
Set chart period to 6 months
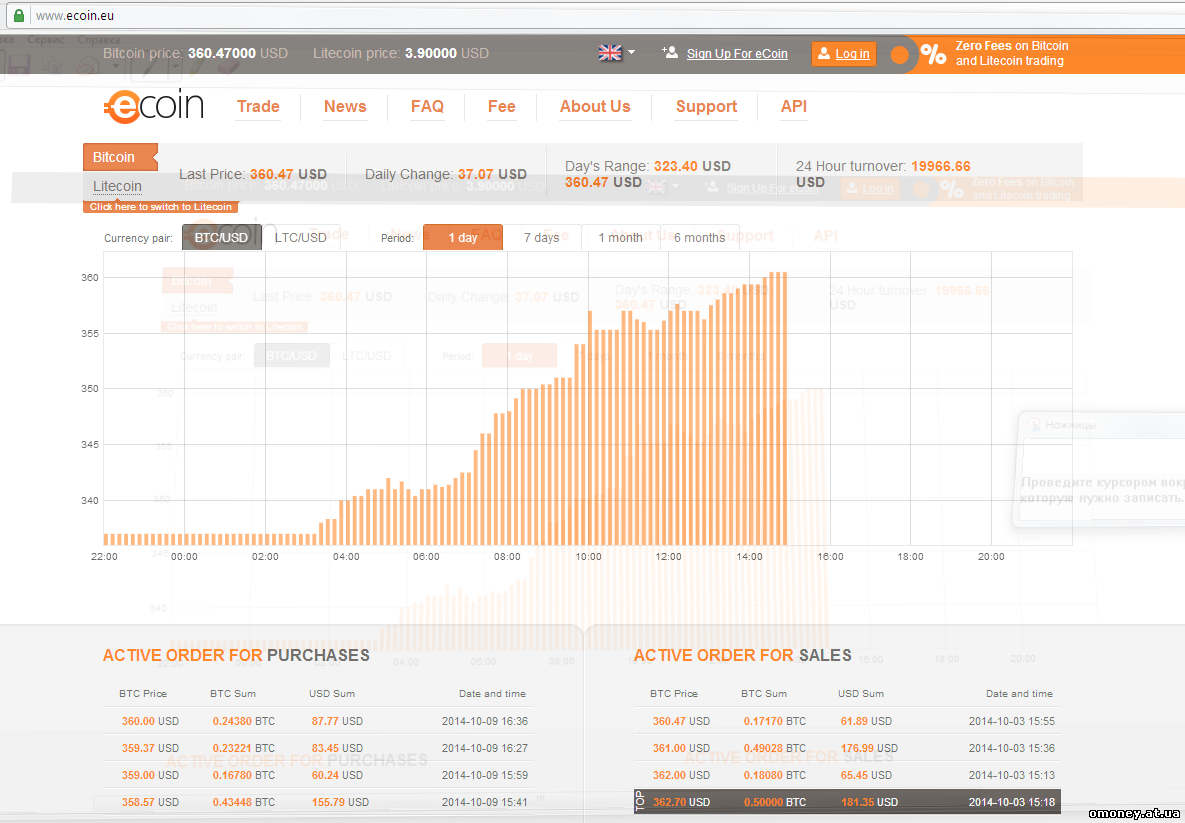(x=700, y=237)
